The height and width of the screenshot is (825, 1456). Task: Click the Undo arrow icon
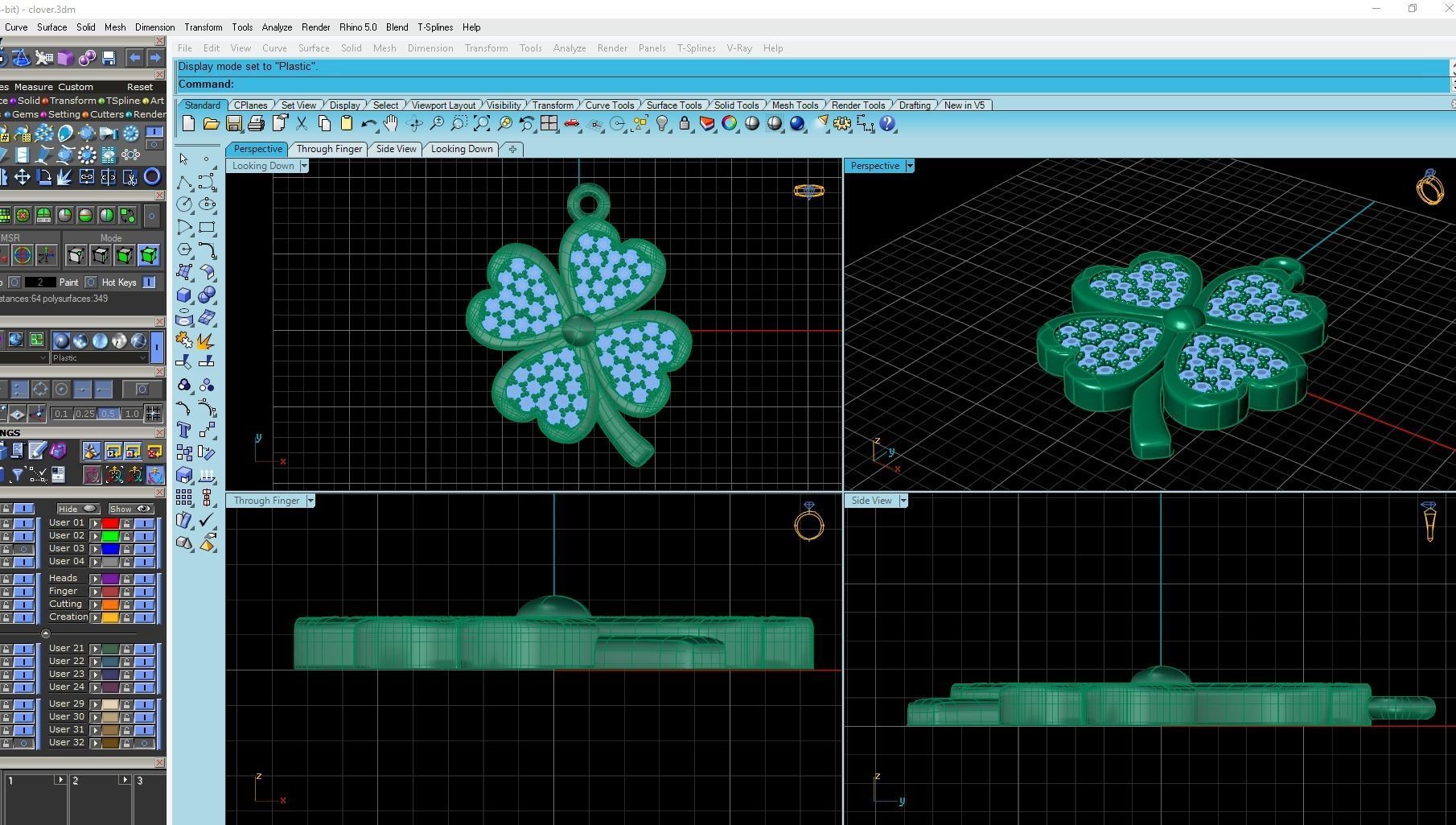(368, 124)
